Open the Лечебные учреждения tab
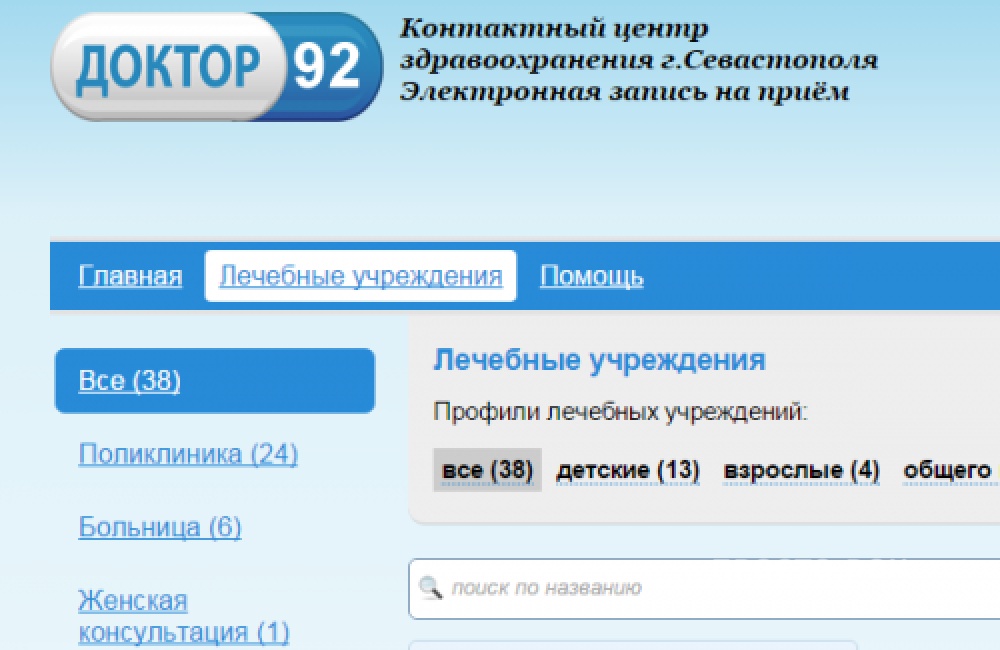The height and width of the screenshot is (650, 1000). pos(360,276)
